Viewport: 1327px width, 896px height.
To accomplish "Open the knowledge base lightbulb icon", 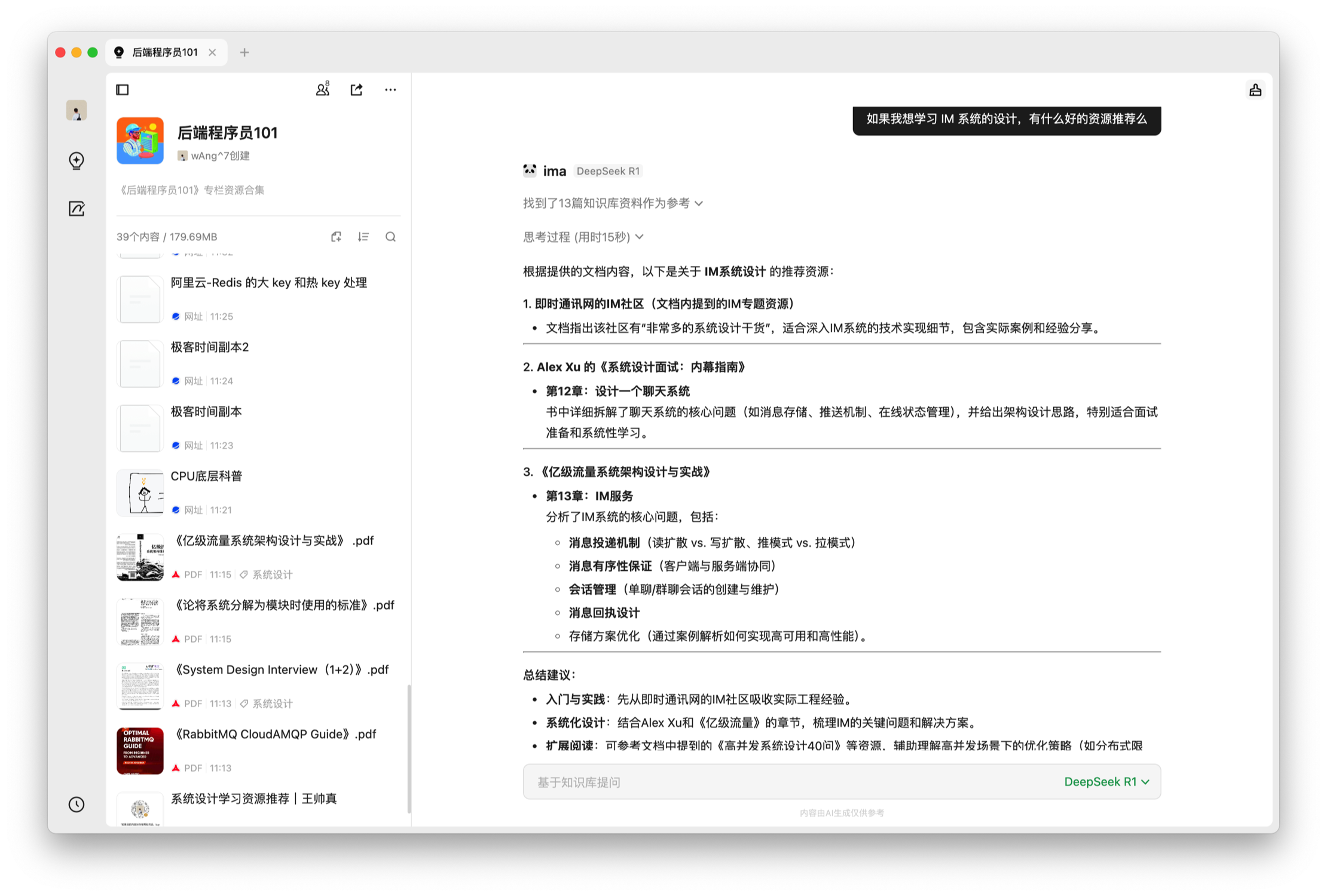I will coord(77,160).
